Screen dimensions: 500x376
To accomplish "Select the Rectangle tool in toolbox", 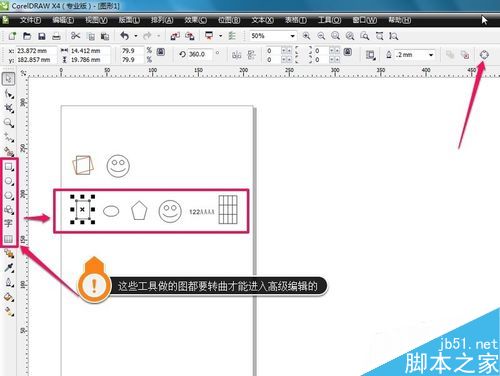I will pyautogui.click(x=9, y=166).
